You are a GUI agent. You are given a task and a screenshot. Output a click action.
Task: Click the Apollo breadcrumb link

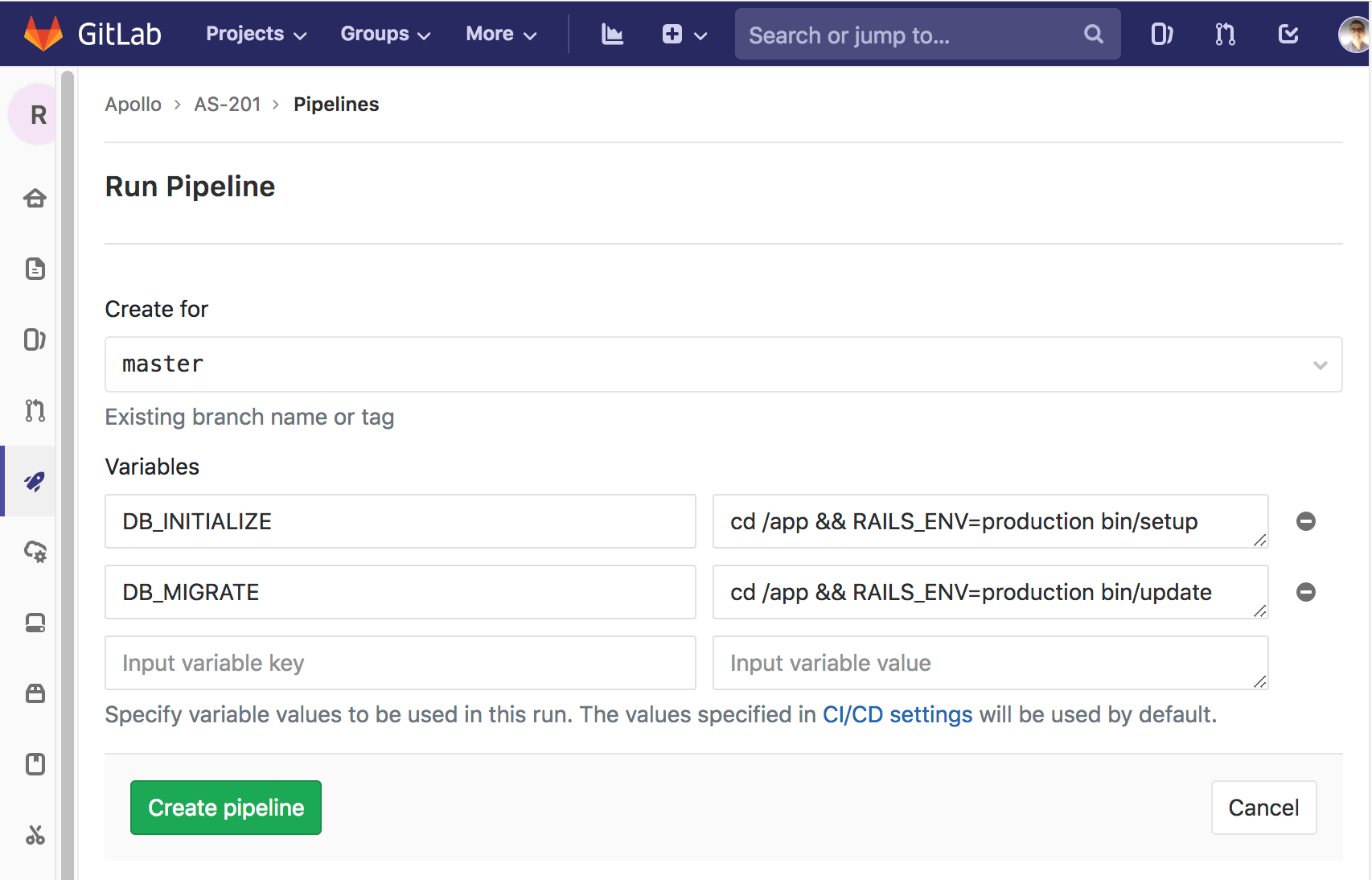pos(133,104)
